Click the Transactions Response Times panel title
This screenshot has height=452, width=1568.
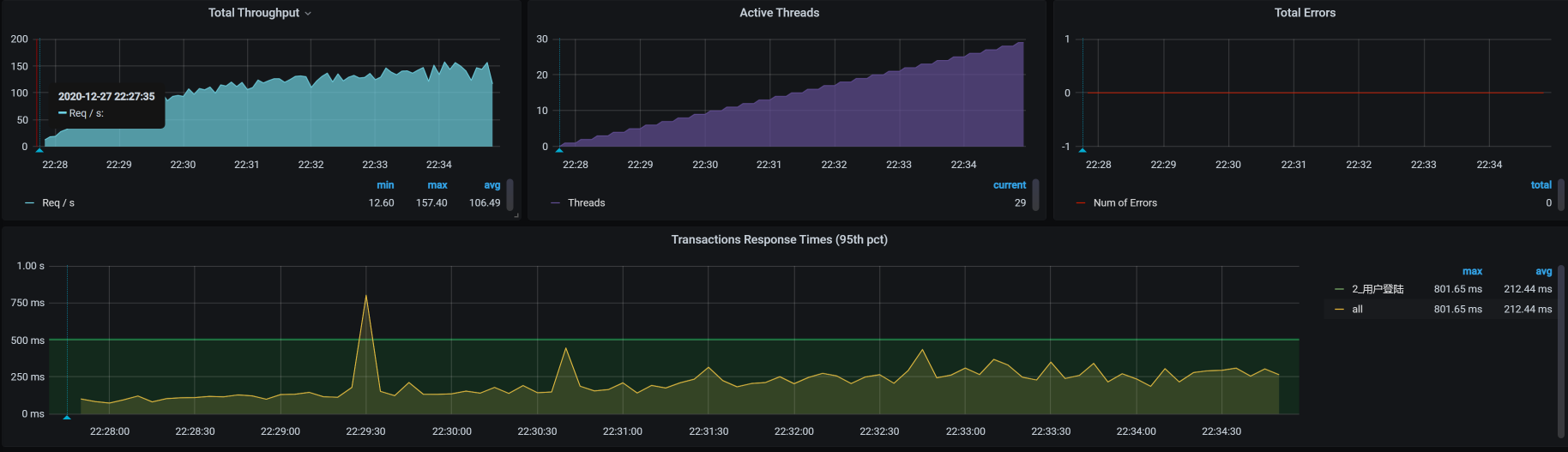[779, 239]
